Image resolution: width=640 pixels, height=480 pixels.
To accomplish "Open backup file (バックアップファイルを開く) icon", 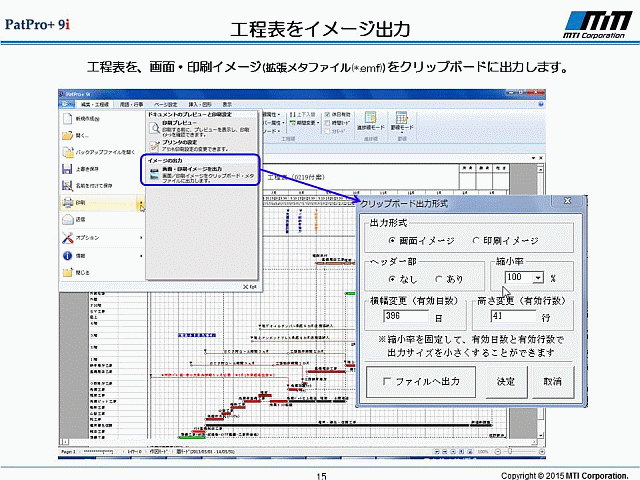I will click(67, 152).
